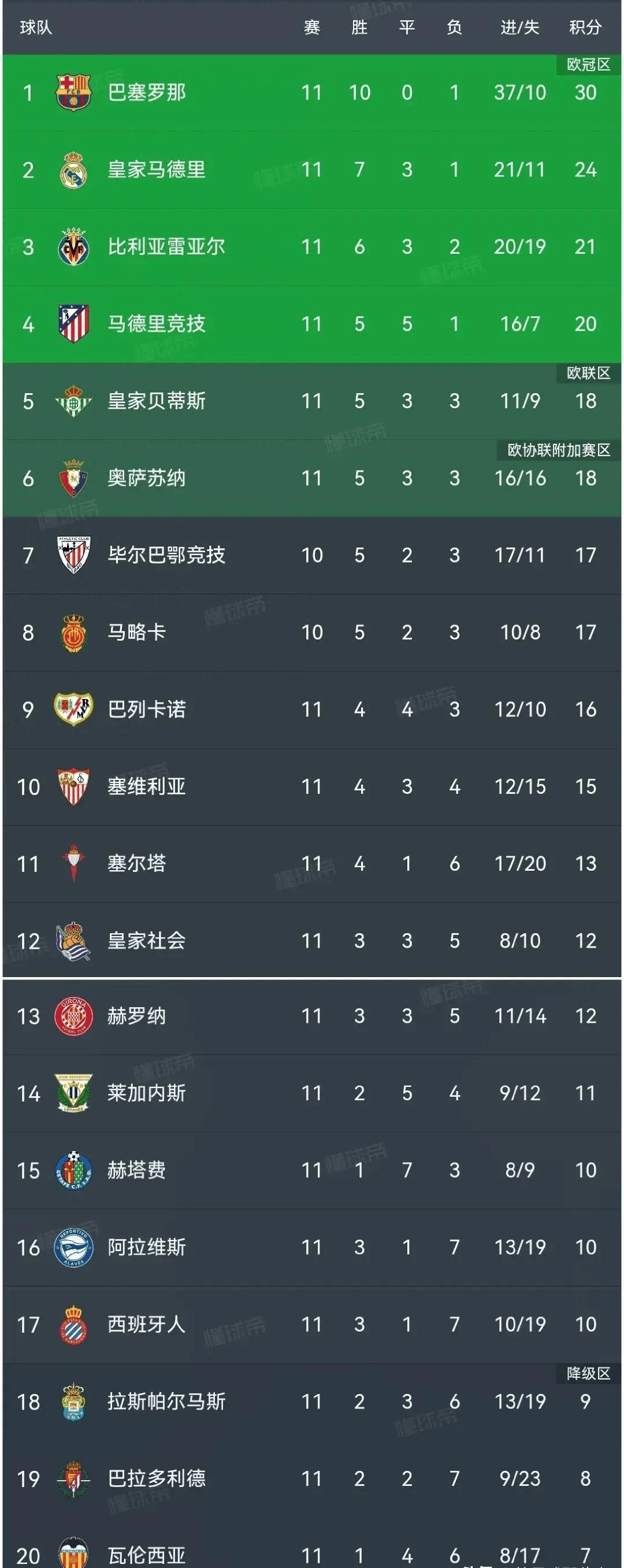The width and height of the screenshot is (624, 1568).
Task: Select the Real Madrid badge
Action: [73, 170]
